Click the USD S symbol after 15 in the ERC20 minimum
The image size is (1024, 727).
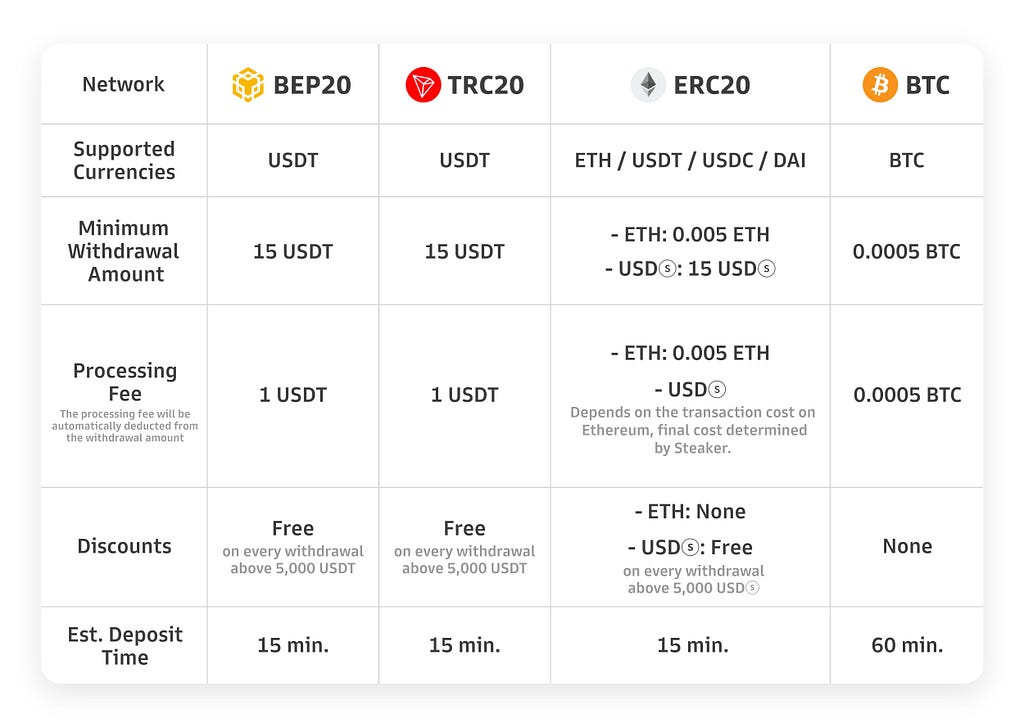pos(766,268)
